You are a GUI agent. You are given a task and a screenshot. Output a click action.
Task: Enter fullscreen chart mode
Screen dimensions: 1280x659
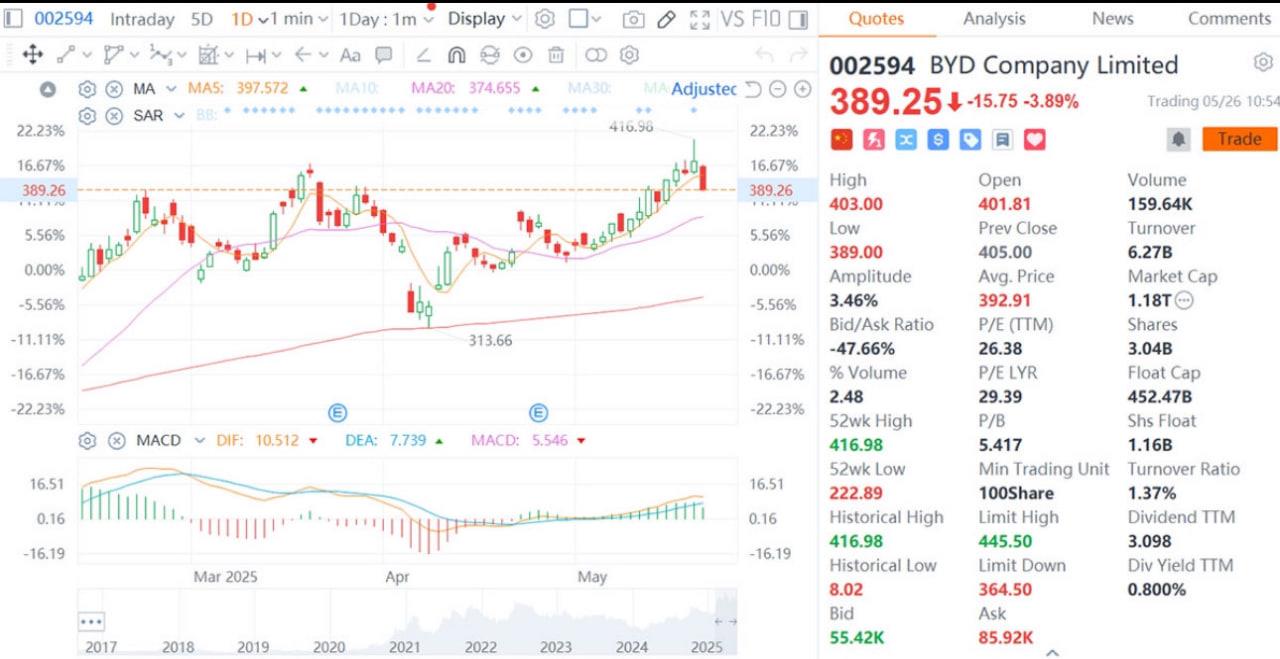(700, 19)
